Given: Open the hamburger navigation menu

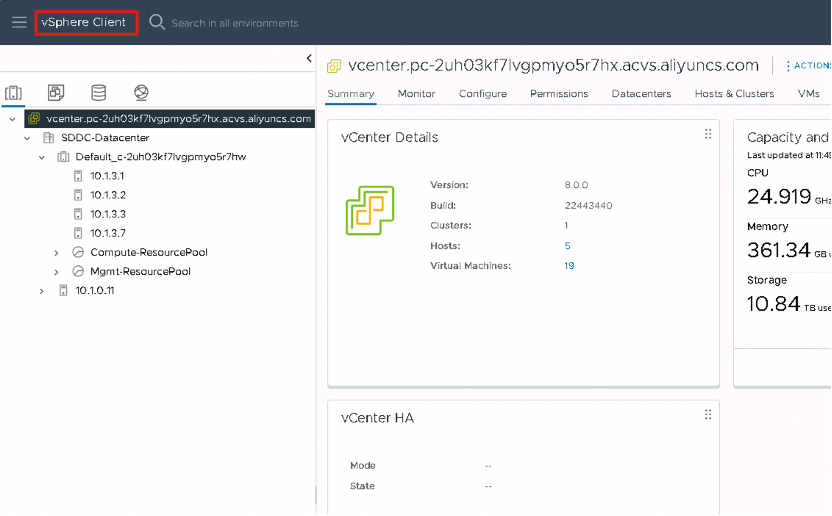Looking at the screenshot, I should (x=19, y=22).
